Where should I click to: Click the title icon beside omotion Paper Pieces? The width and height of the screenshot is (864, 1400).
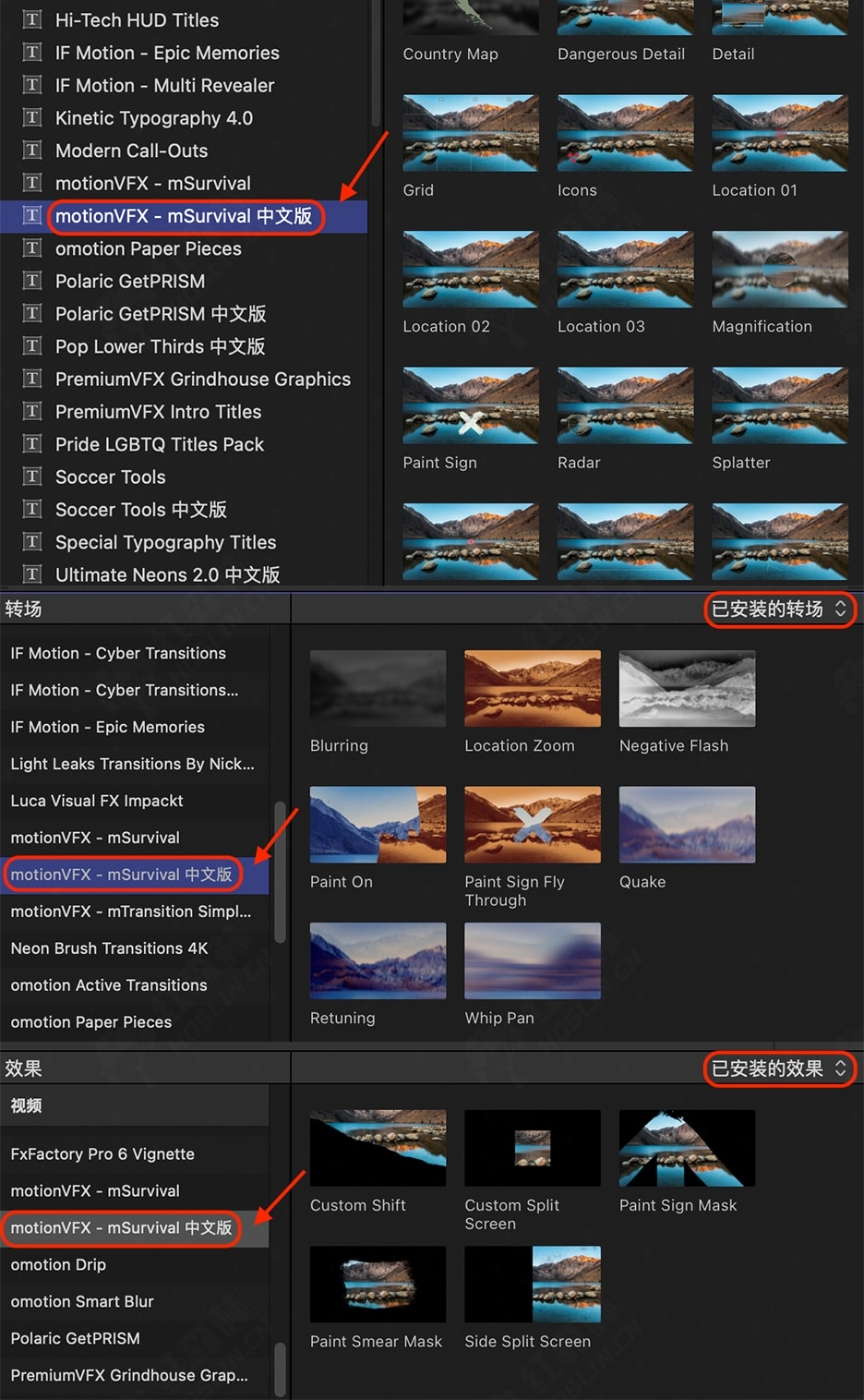tap(32, 247)
